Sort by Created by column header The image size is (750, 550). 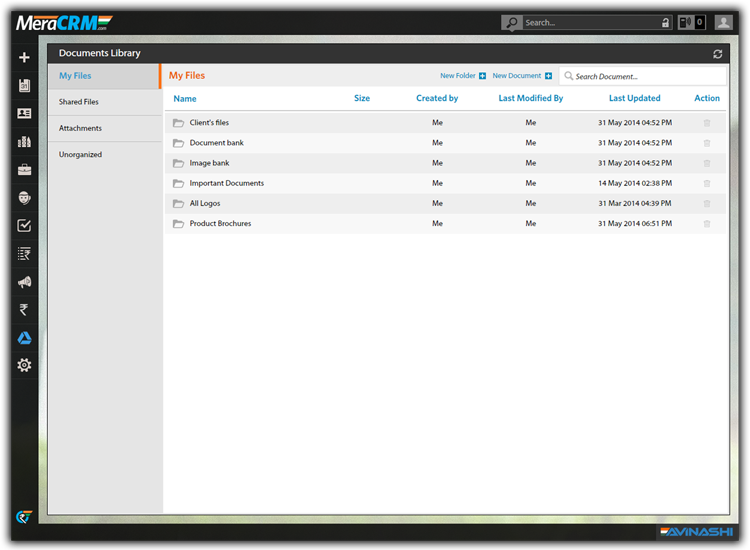click(437, 98)
